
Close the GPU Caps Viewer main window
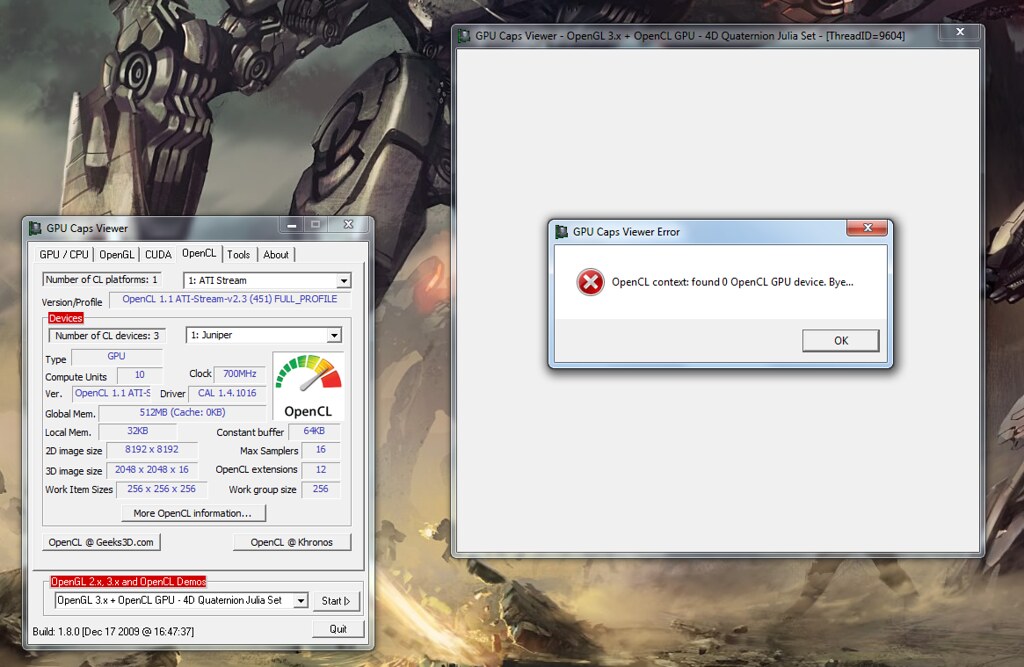349,225
